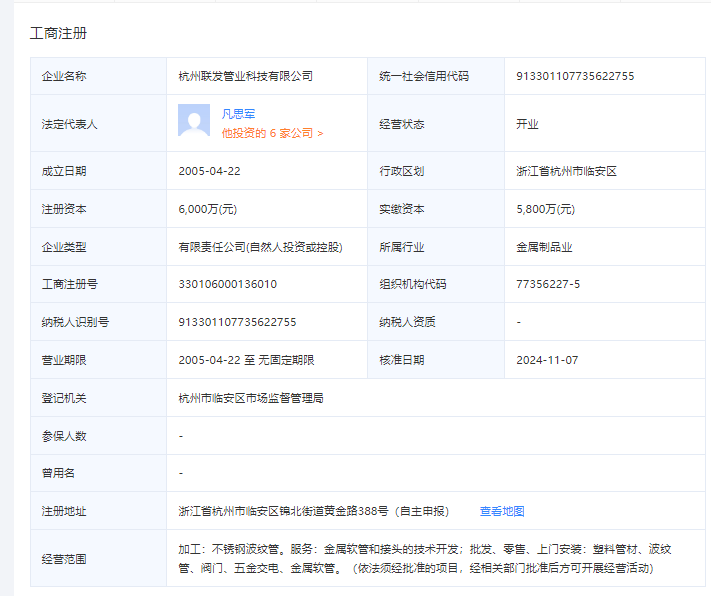
Task: Click business status value 开业
Action: 527,124
